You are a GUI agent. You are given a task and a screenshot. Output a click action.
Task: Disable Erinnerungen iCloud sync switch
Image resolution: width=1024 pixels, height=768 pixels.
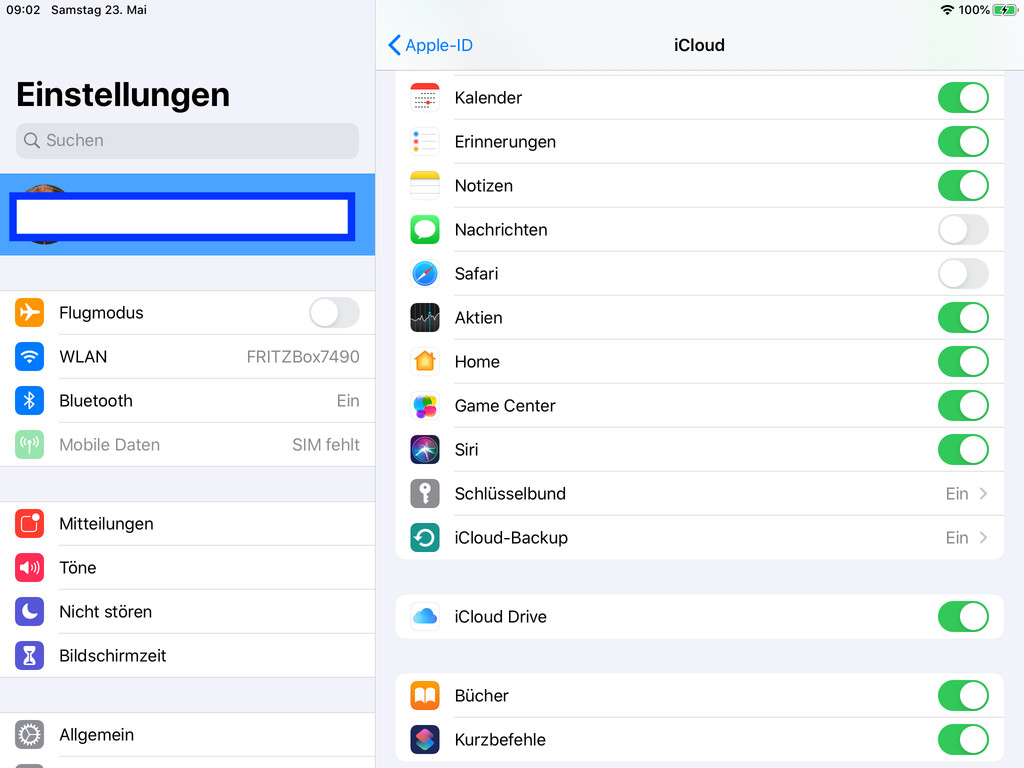963,142
